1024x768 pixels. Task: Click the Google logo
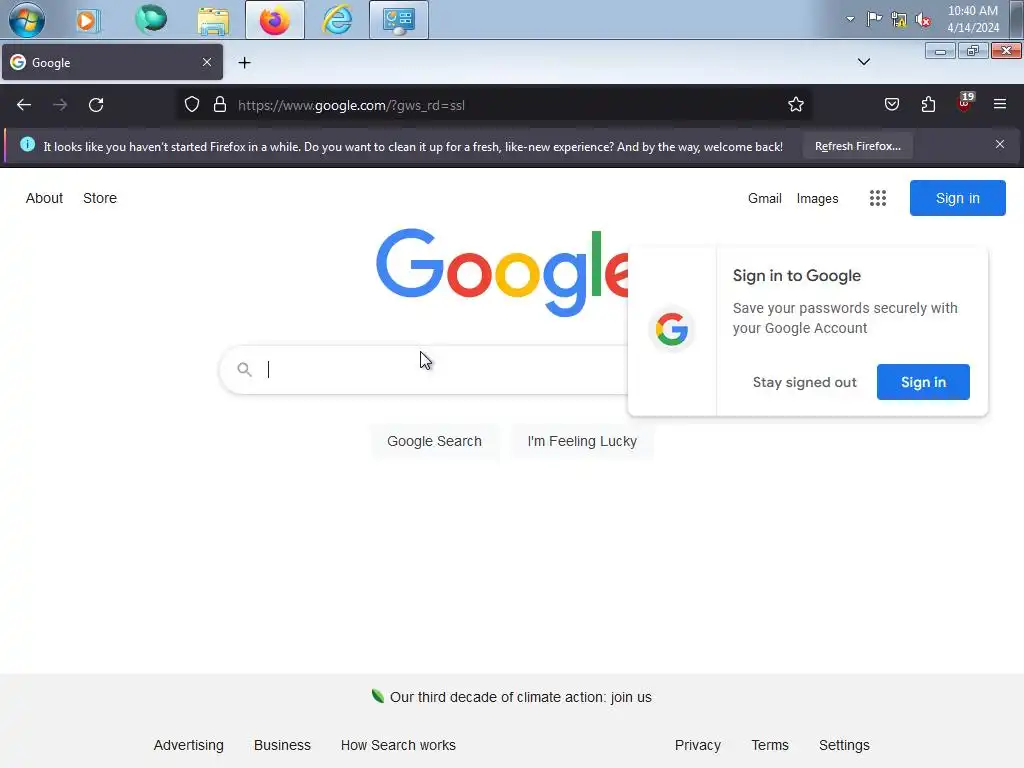tap(502, 272)
